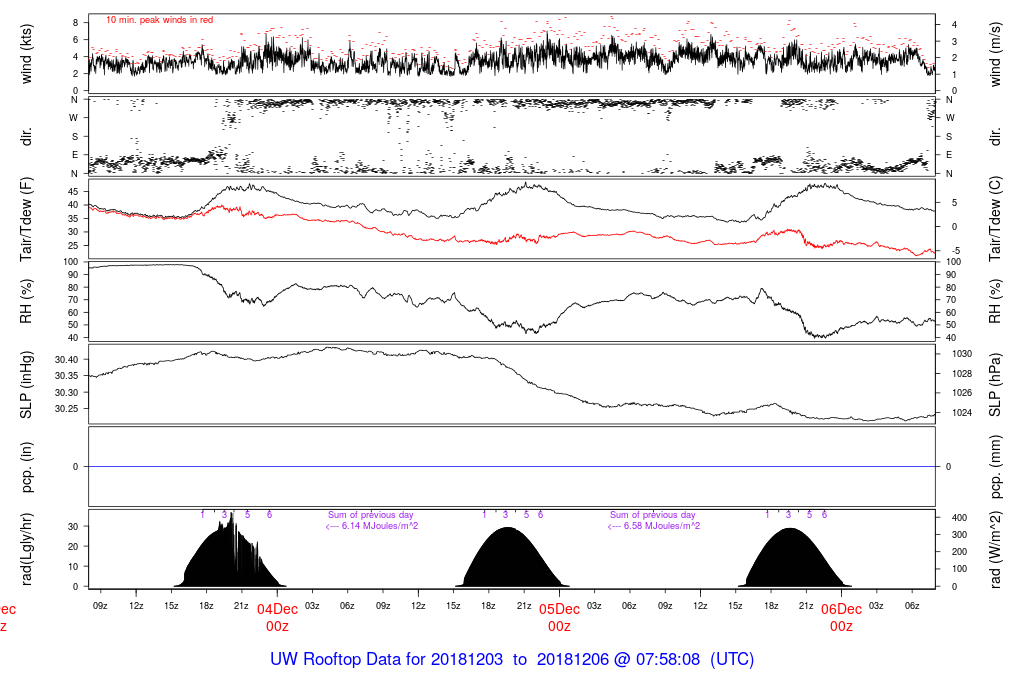Screen dimensions: 1024x700
Task: Click the '30.25' pressure tick label
Action: pos(67,409)
